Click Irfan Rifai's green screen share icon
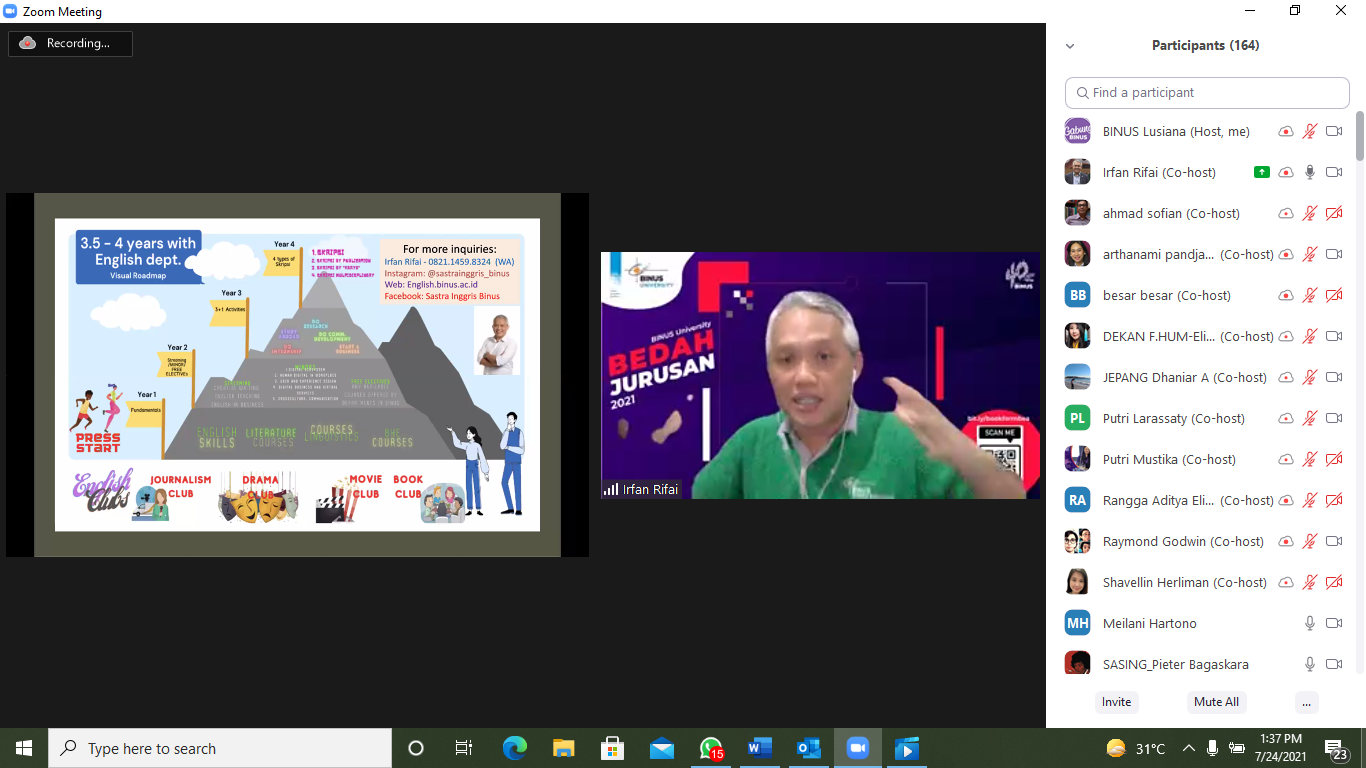The width and height of the screenshot is (1366, 768). [1262, 172]
